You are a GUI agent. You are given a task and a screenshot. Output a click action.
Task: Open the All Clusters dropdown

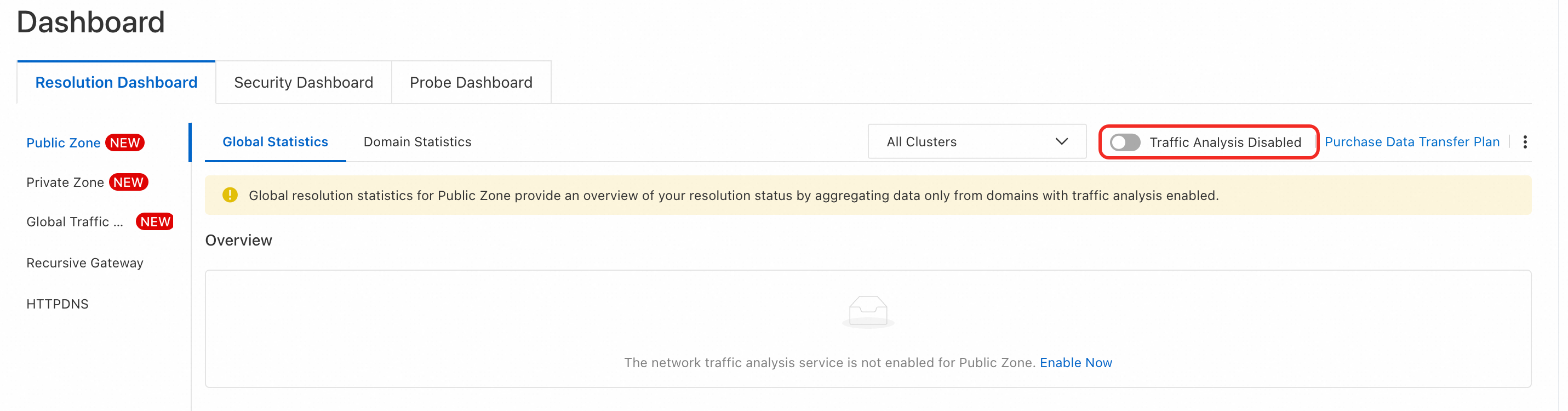[976, 142]
